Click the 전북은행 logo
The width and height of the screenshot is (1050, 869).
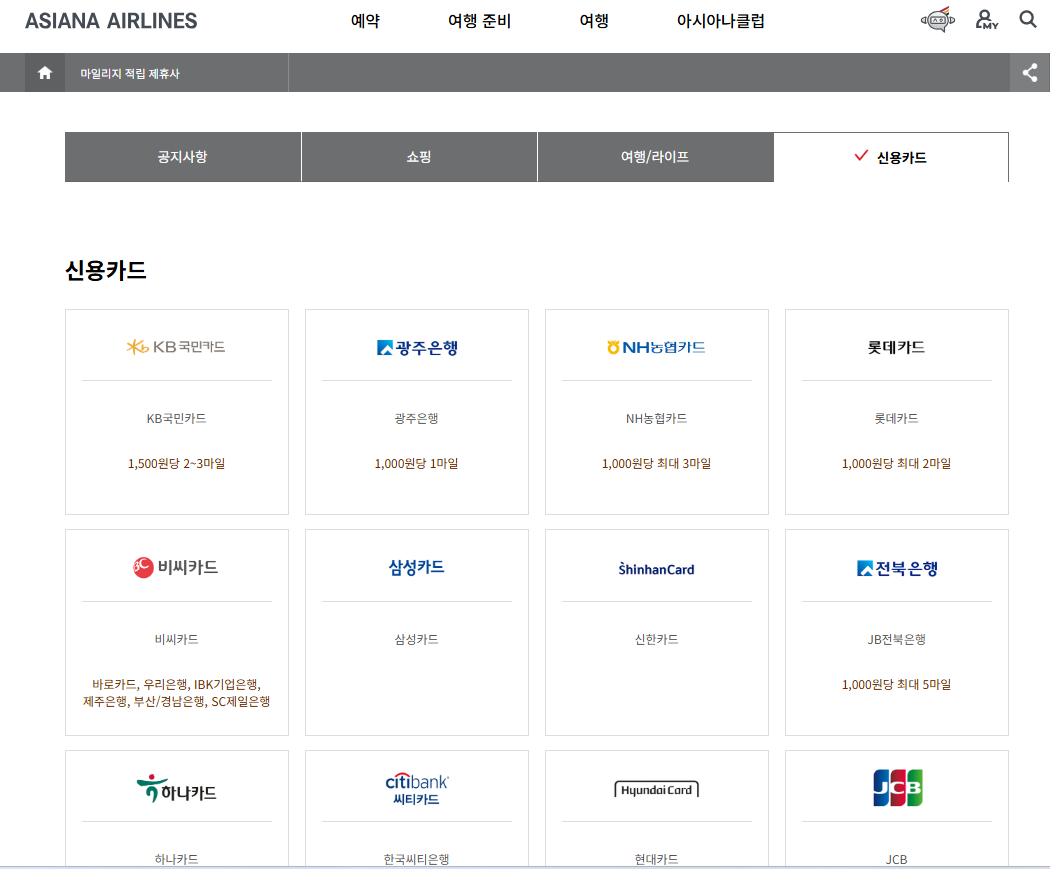[897, 568]
